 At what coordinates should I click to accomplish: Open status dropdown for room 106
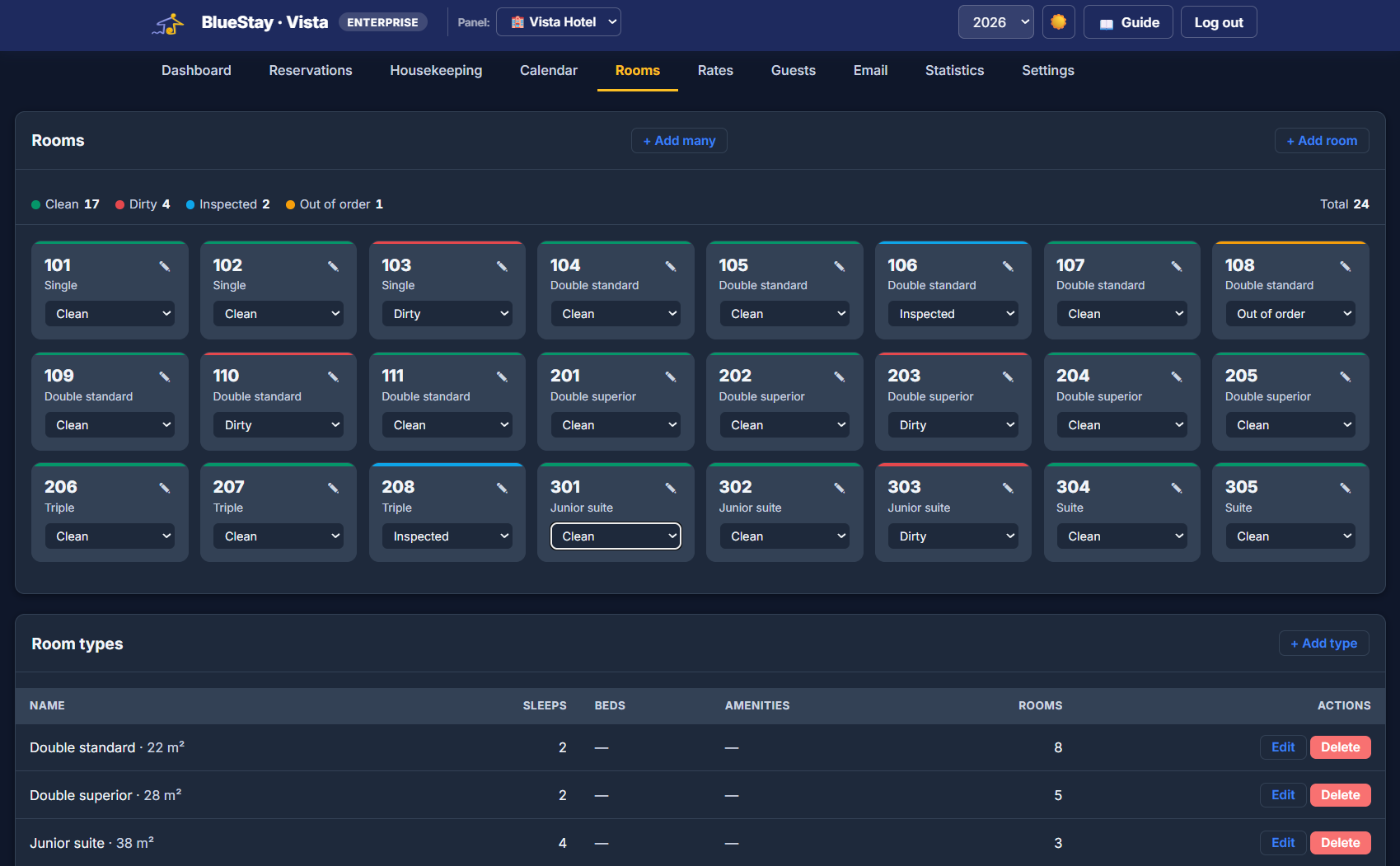pos(953,314)
